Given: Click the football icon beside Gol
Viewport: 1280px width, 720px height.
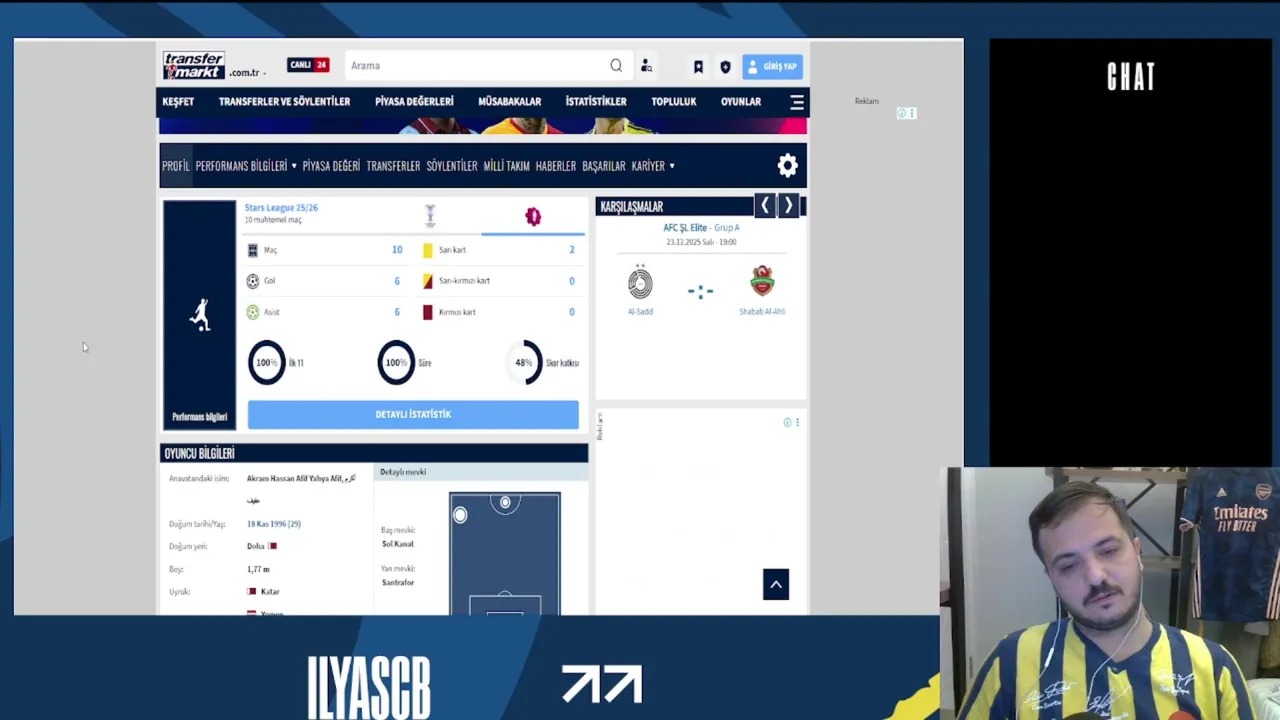Looking at the screenshot, I should 252,281.
